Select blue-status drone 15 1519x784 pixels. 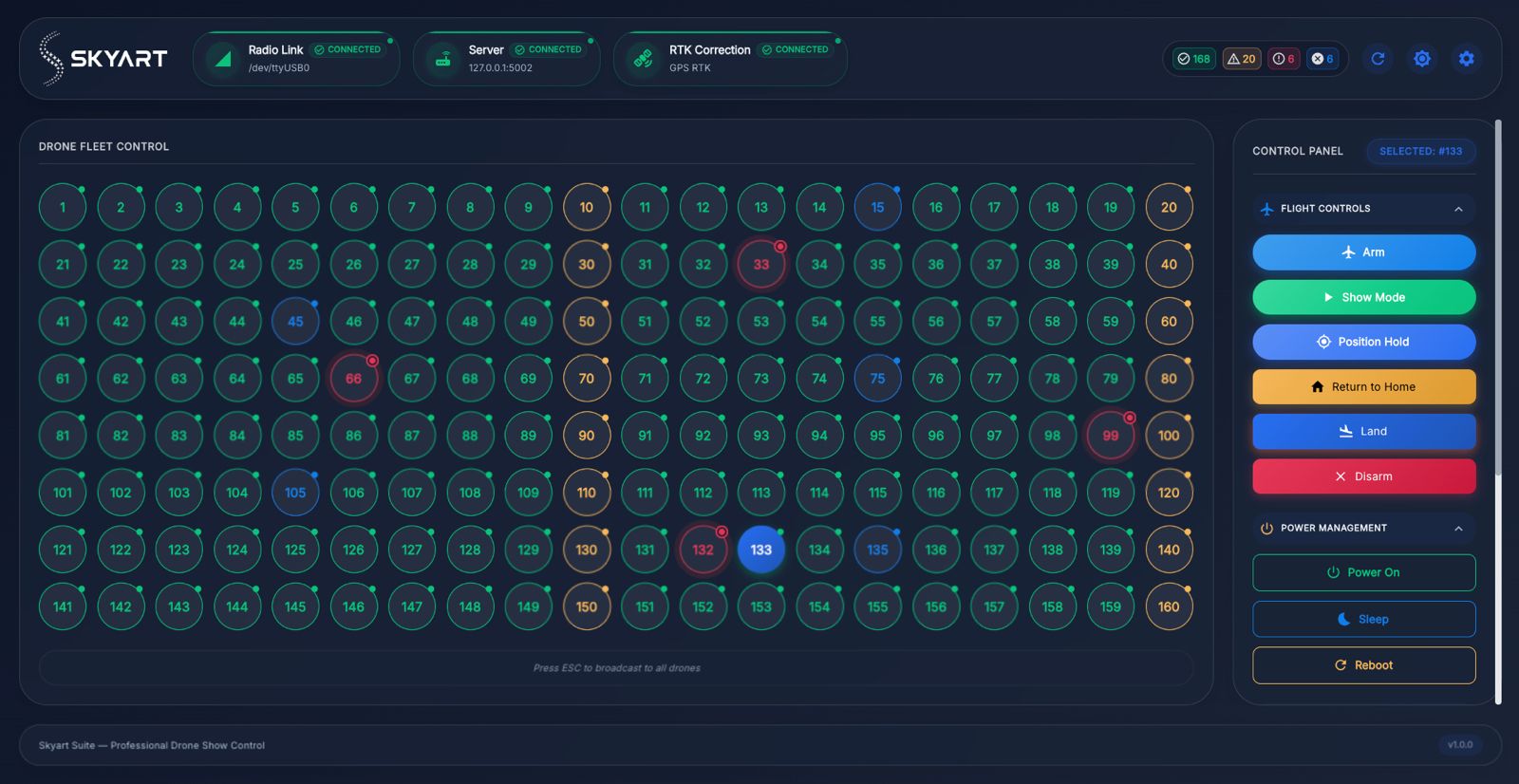(877, 207)
